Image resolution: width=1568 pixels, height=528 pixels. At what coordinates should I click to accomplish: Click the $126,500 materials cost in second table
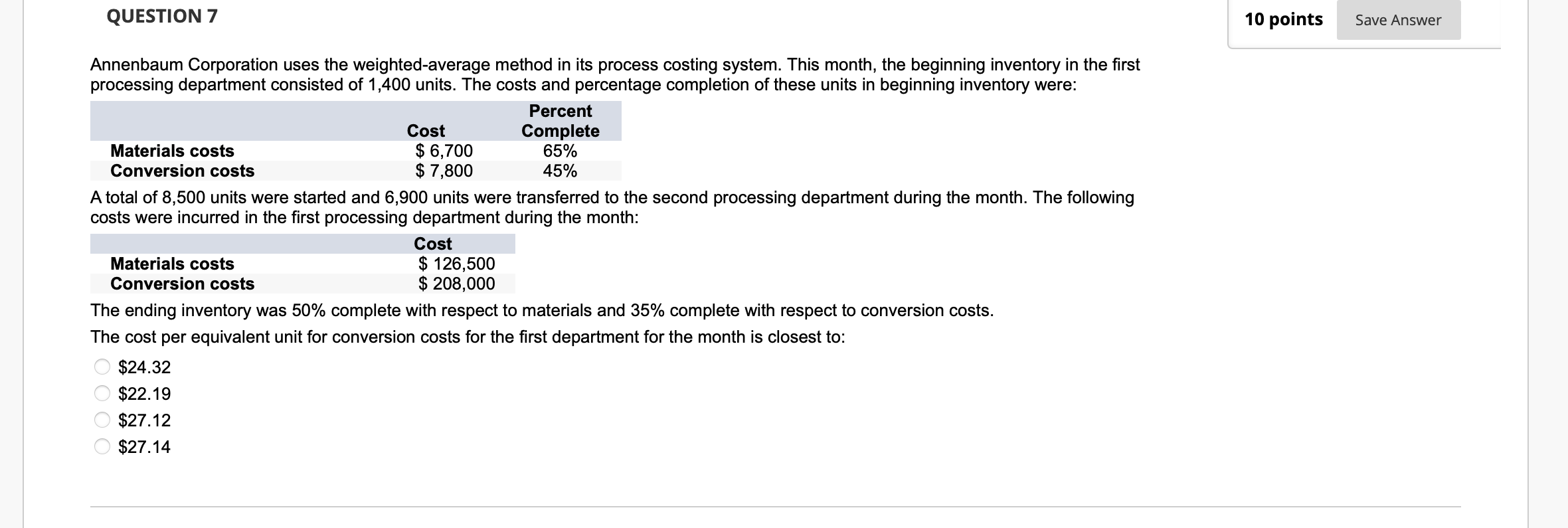coord(456,264)
